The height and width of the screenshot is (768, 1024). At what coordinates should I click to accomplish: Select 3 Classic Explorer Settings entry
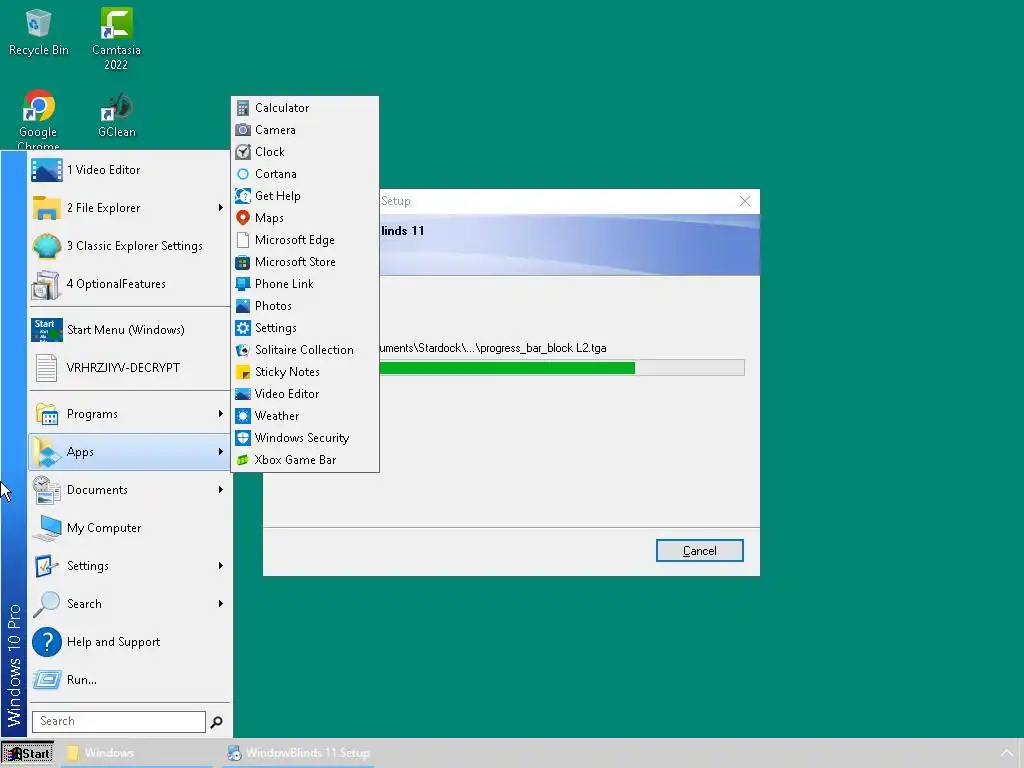click(x=129, y=246)
